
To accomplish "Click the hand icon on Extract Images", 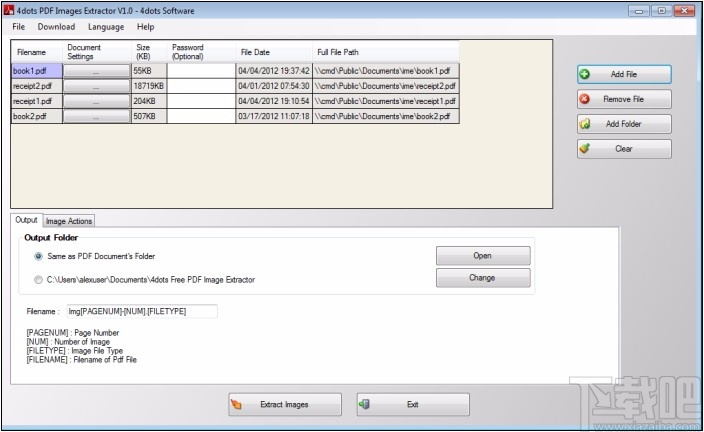I will click(x=236, y=405).
